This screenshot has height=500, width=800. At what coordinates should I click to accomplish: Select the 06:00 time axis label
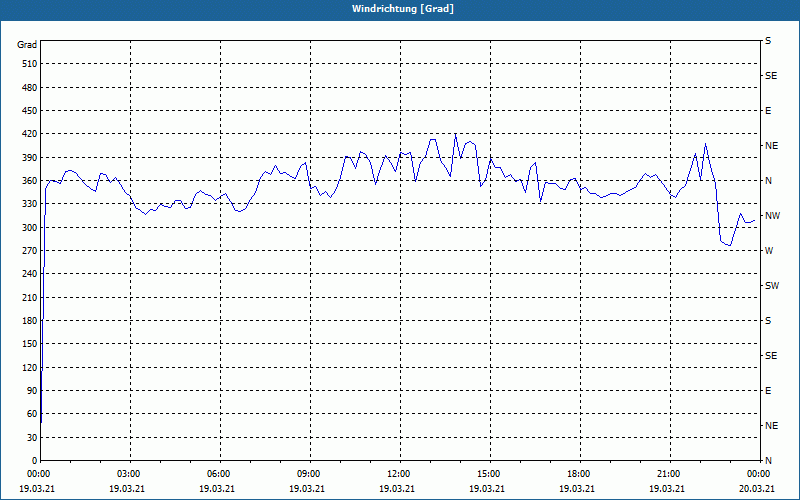click(220, 473)
